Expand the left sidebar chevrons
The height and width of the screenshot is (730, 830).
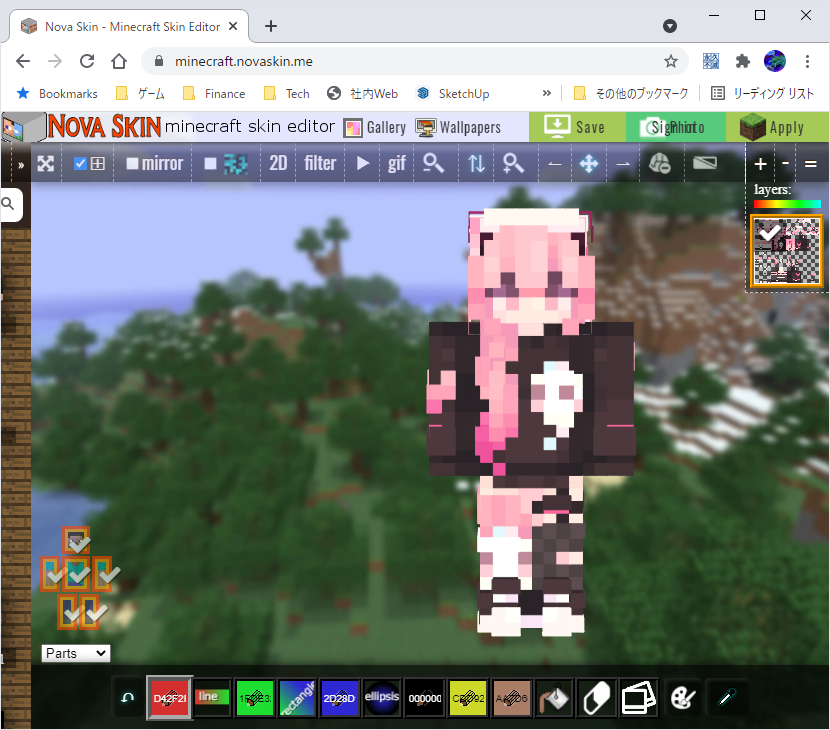pyautogui.click(x=21, y=165)
